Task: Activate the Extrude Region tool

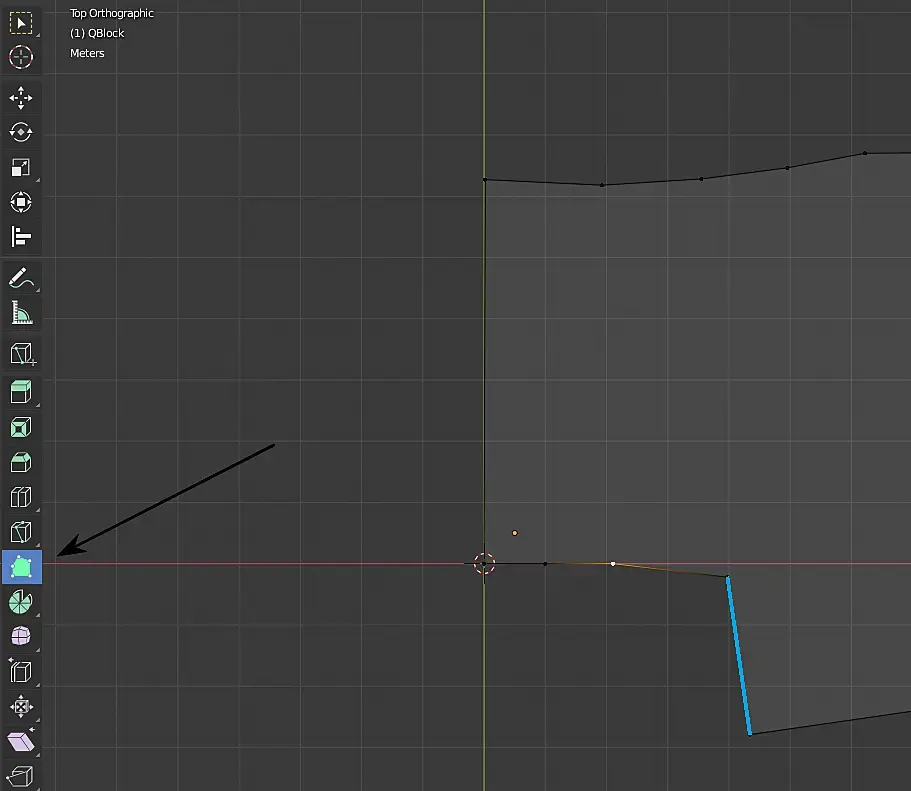Action: pos(21,392)
